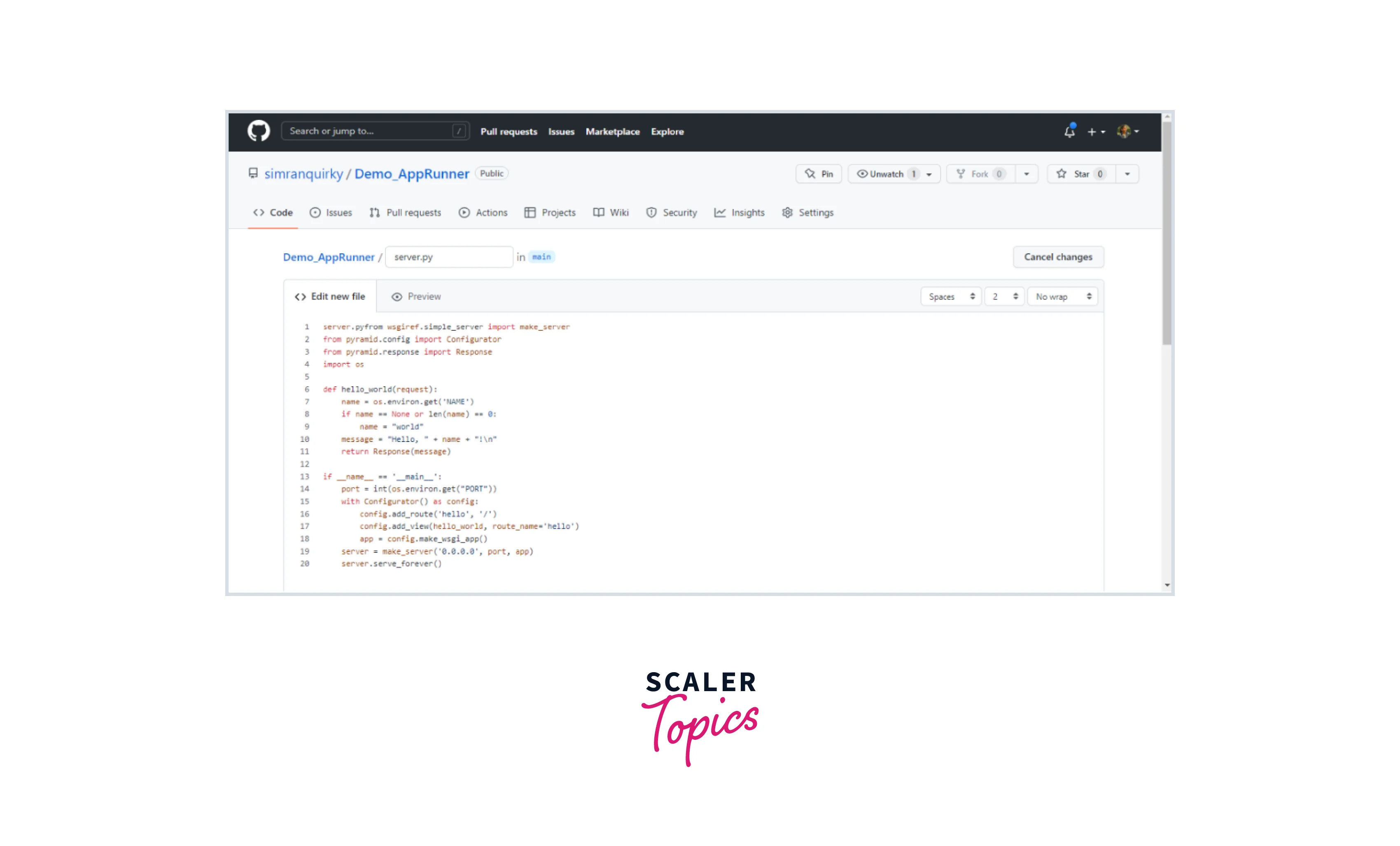Click the GitHub logo icon
Viewport: 1400px width, 846px height.
(x=259, y=131)
